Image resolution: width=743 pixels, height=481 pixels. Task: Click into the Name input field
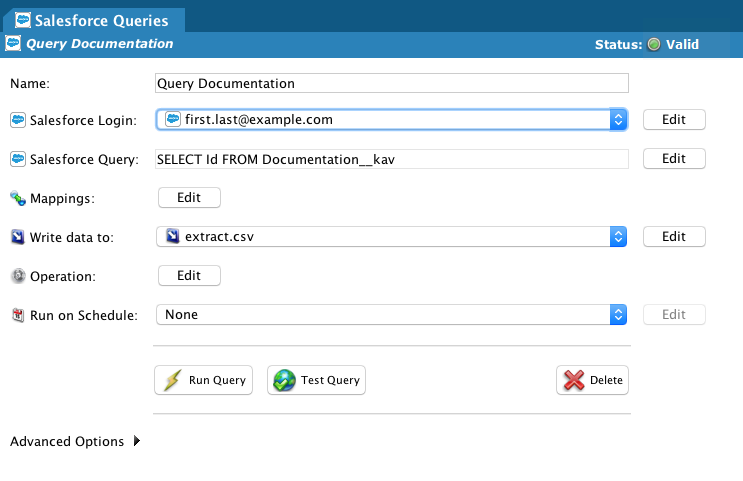pyautogui.click(x=392, y=83)
